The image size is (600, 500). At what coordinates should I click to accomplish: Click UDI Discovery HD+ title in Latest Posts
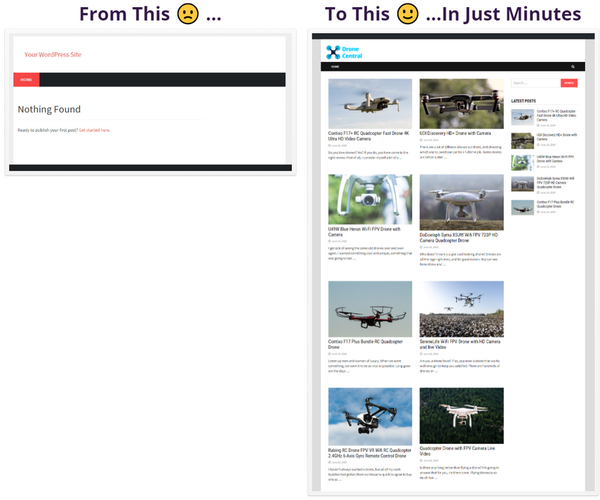[557, 137]
